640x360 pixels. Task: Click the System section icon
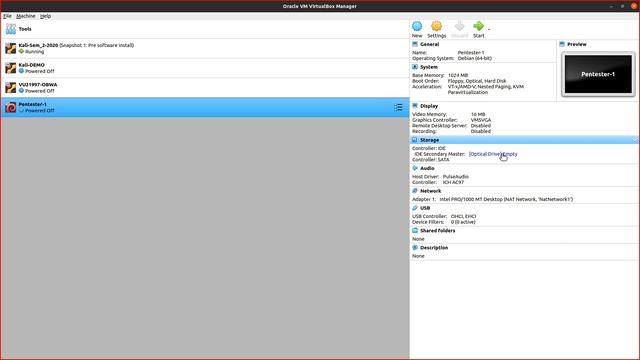[415, 67]
